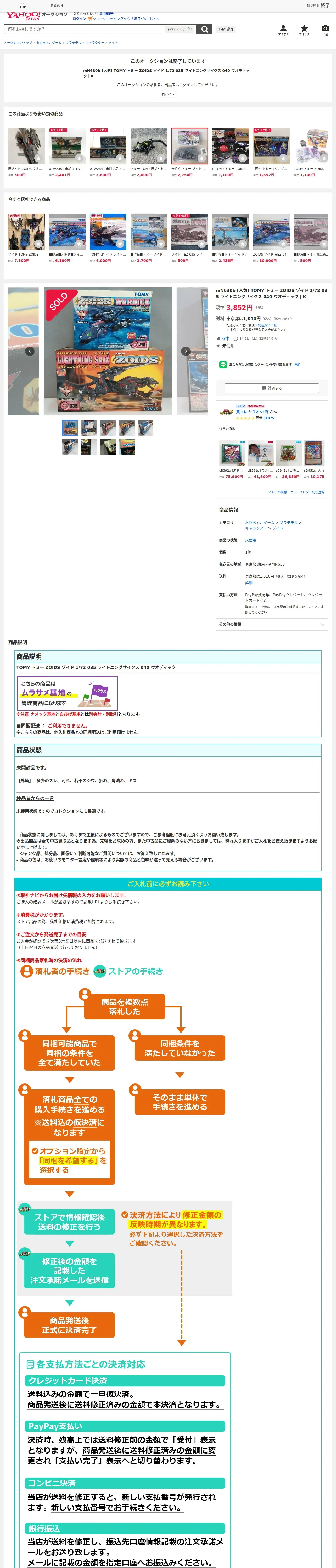Open the 配送方法一覧 link

tap(267, 325)
